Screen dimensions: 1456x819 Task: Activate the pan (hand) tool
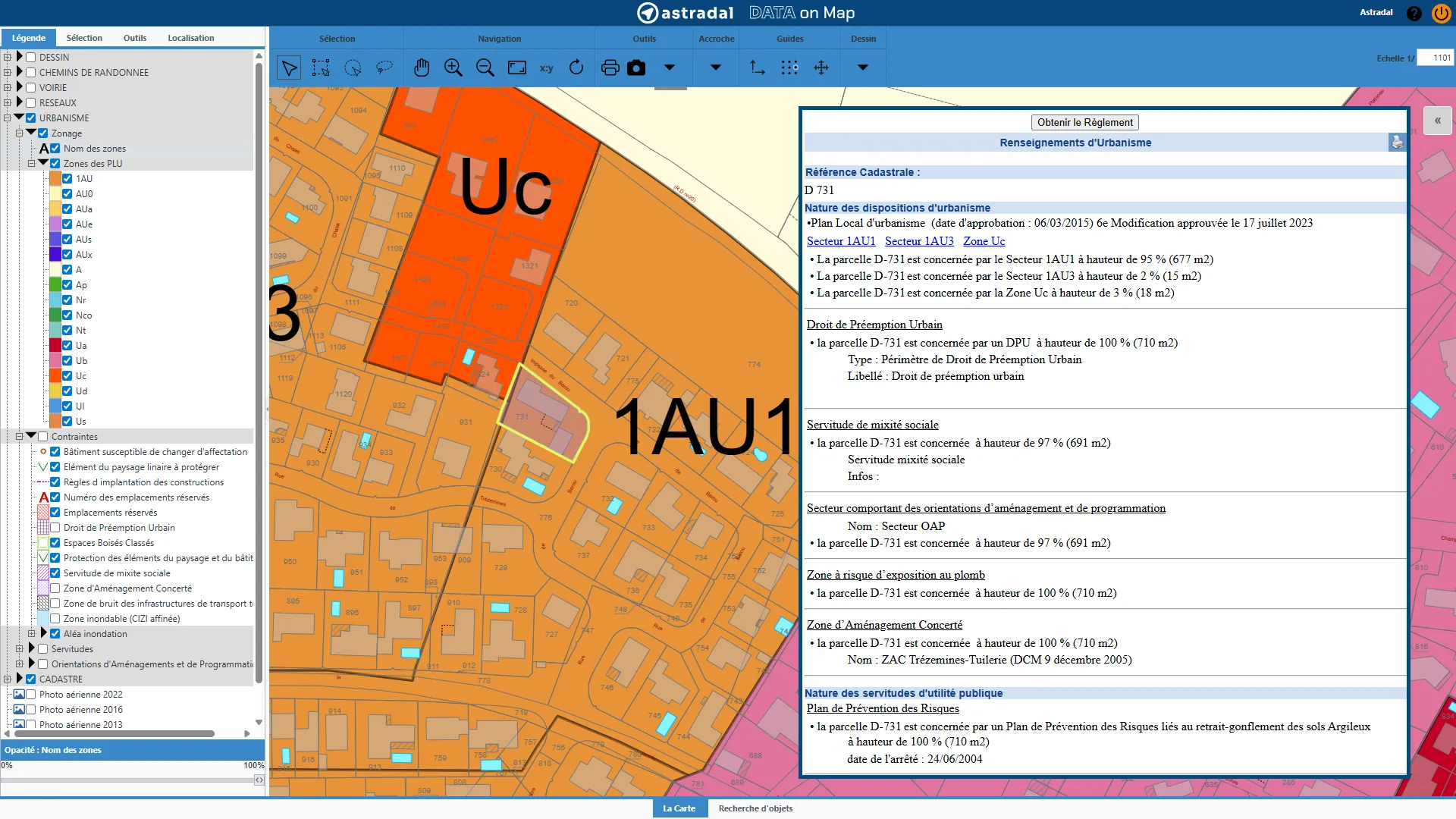pos(422,67)
